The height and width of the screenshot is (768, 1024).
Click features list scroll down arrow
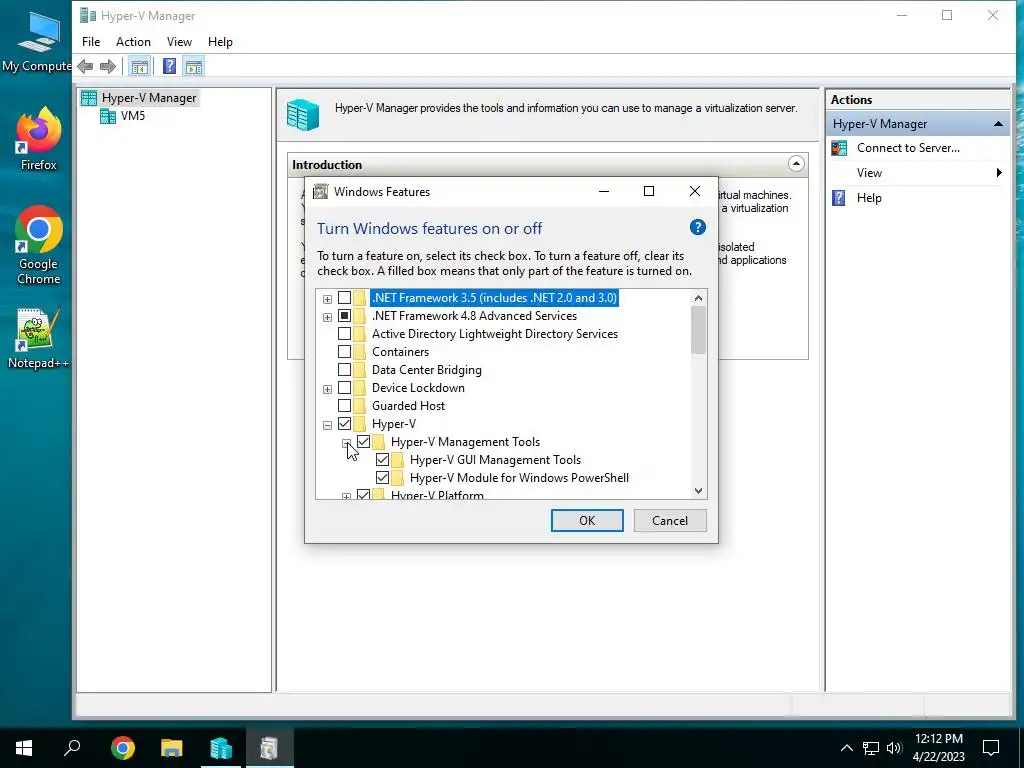pyautogui.click(x=698, y=491)
